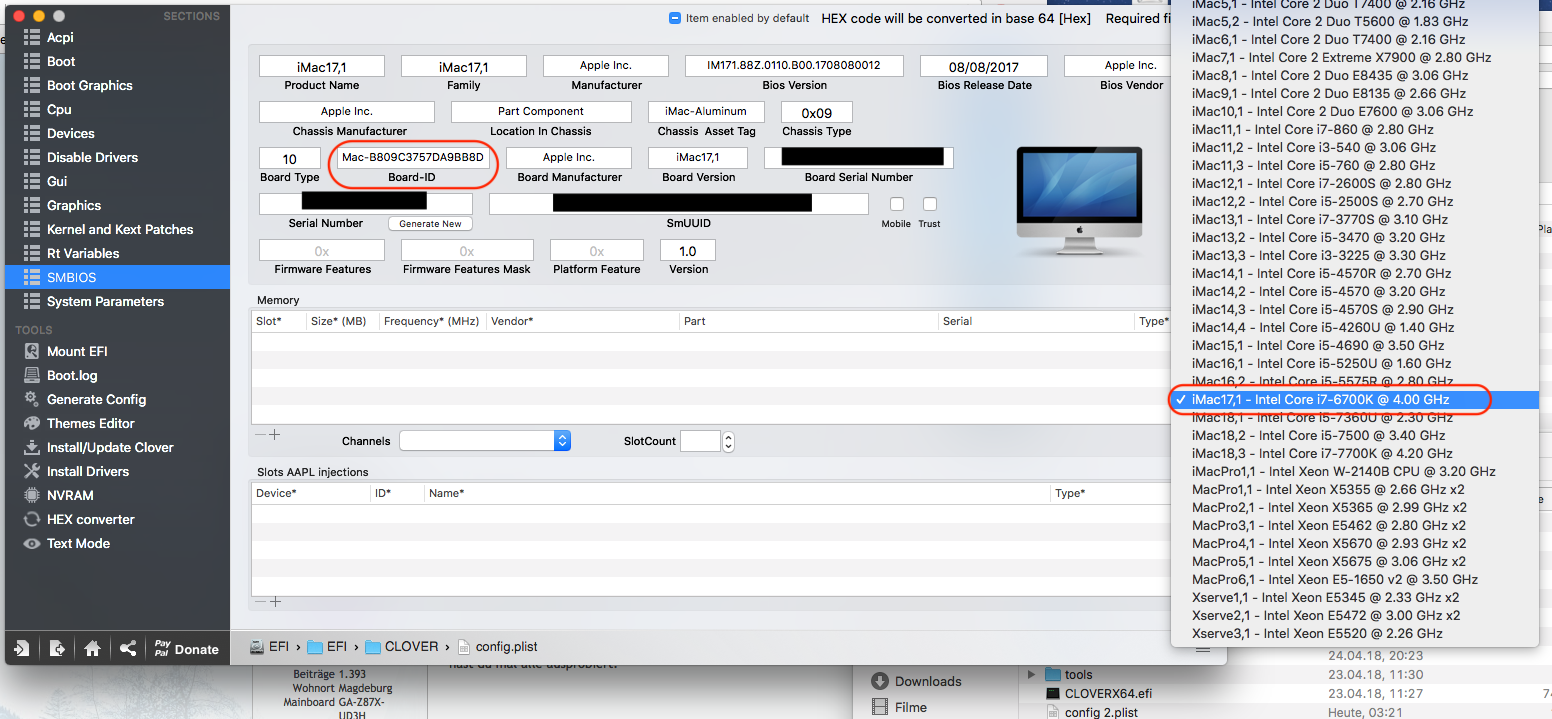The image size is (1552, 719).
Task: Click the PayPal Donate button
Action: point(186,648)
